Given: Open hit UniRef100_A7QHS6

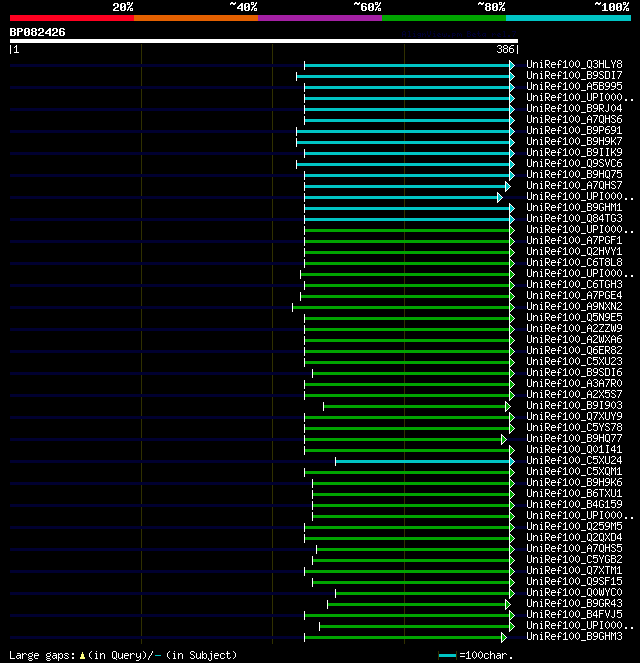Looking at the screenshot, I should pyautogui.click(x=574, y=120).
